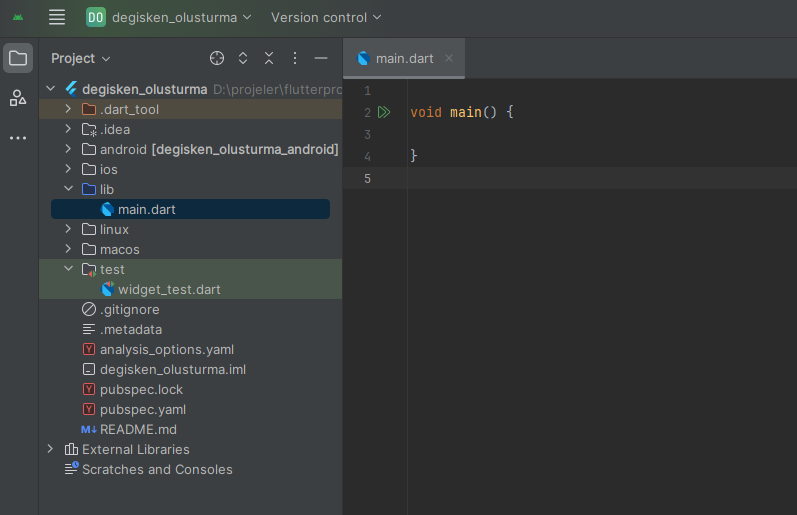Image resolution: width=797 pixels, height=515 pixels.
Task: Collapse the lib folder
Action: 68,189
